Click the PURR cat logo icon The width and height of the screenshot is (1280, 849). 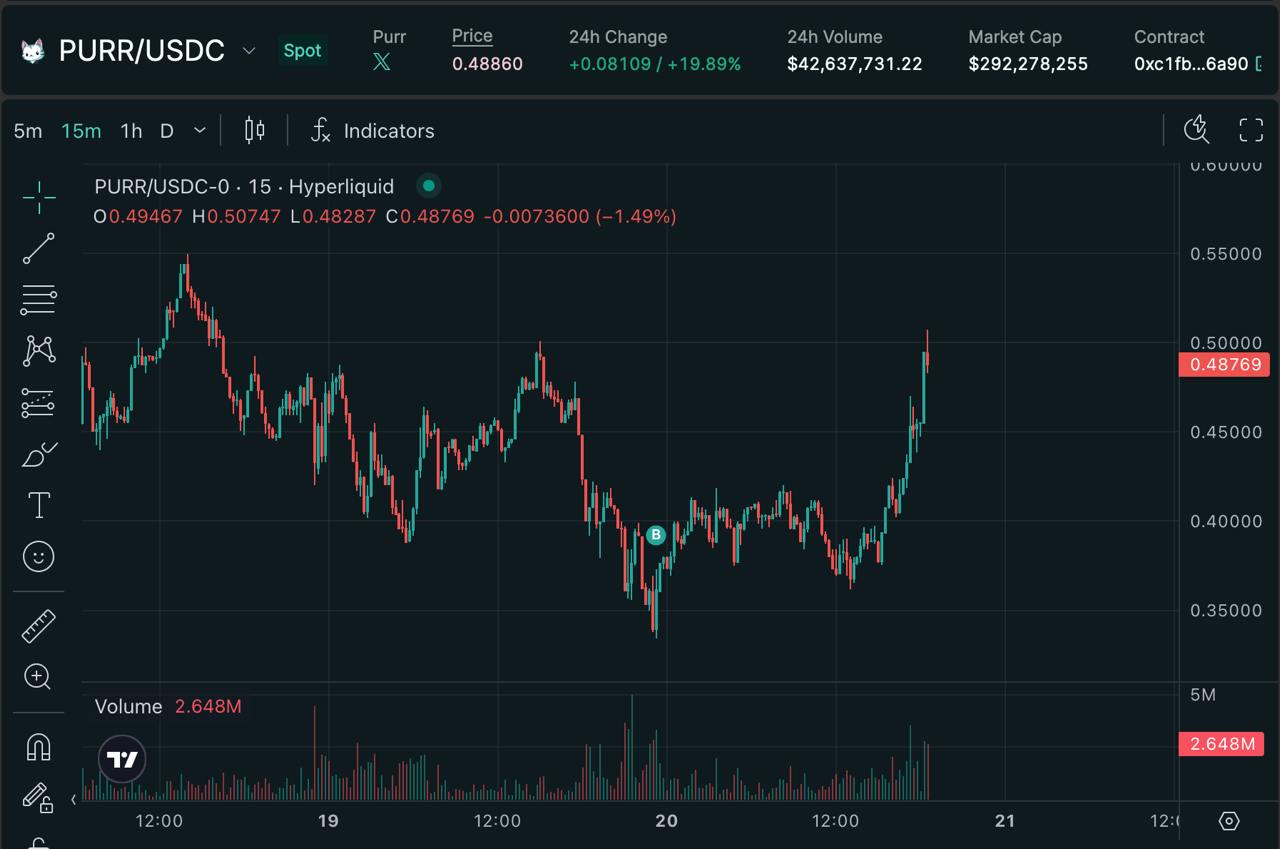(35, 50)
